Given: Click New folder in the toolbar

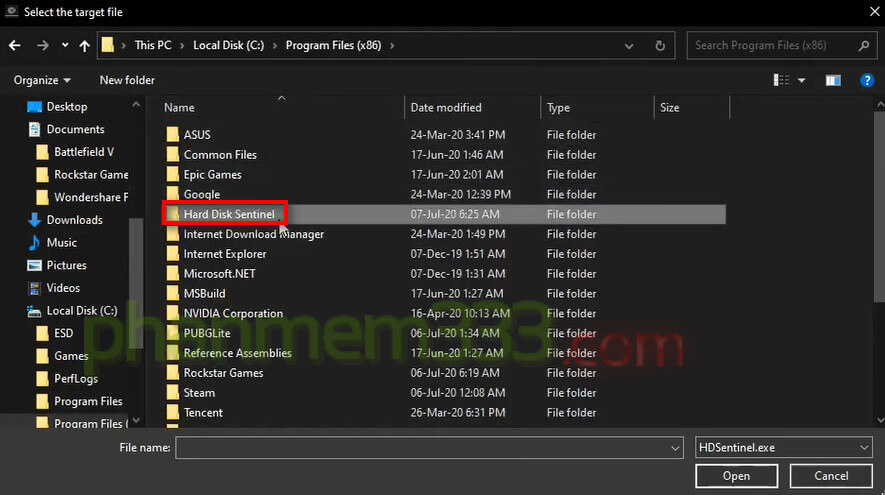Looking at the screenshot, I should pos(127,80).
